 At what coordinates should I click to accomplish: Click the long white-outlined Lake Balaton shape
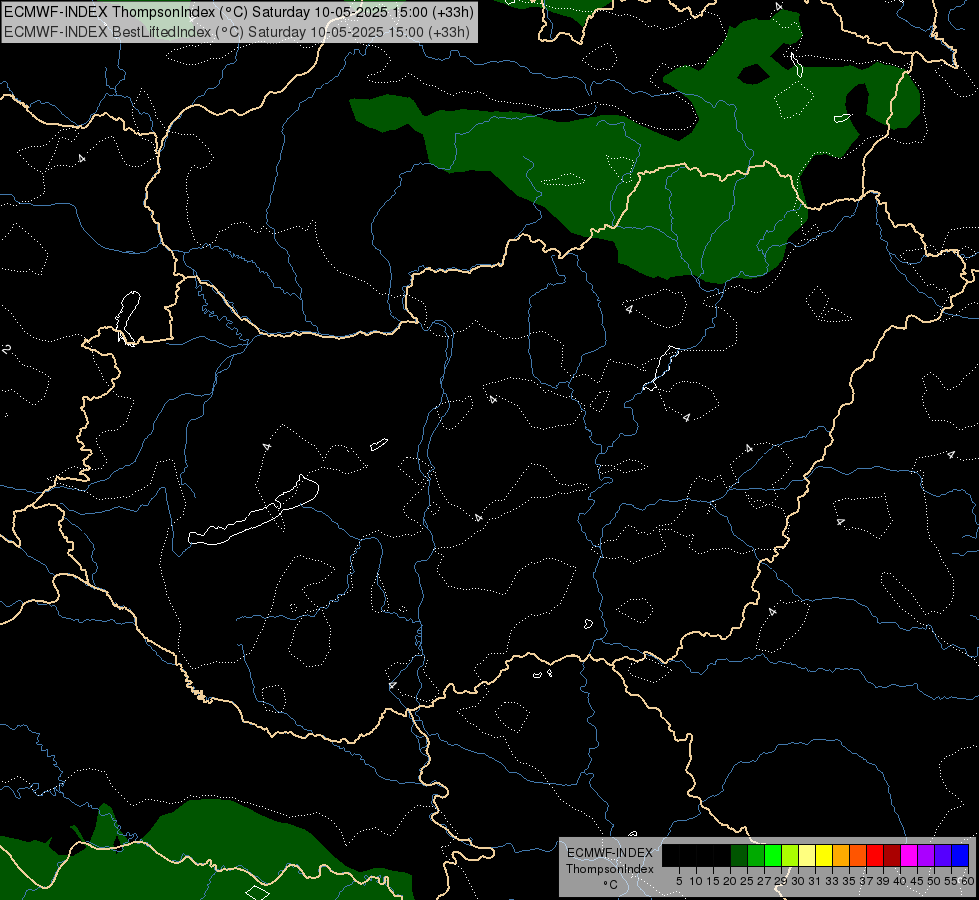pyautogui.click(x=254, y=511)
